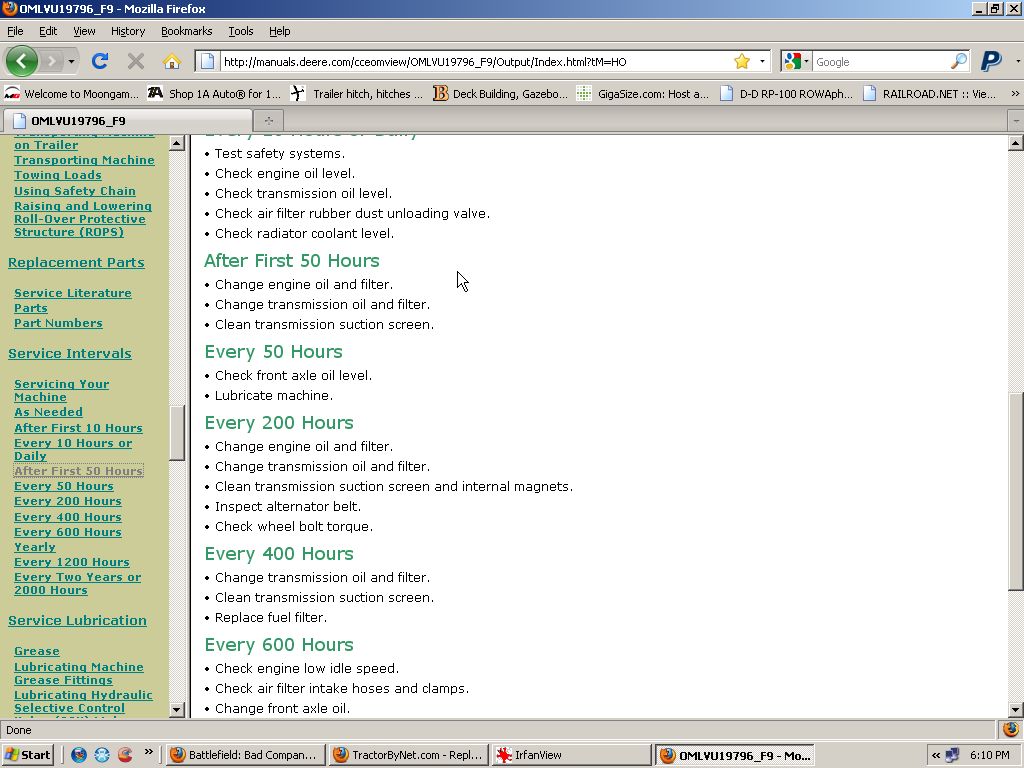Click the Windows Start button
The width and height of the screenshot is (1024, 768).
(x=28, y=755)
